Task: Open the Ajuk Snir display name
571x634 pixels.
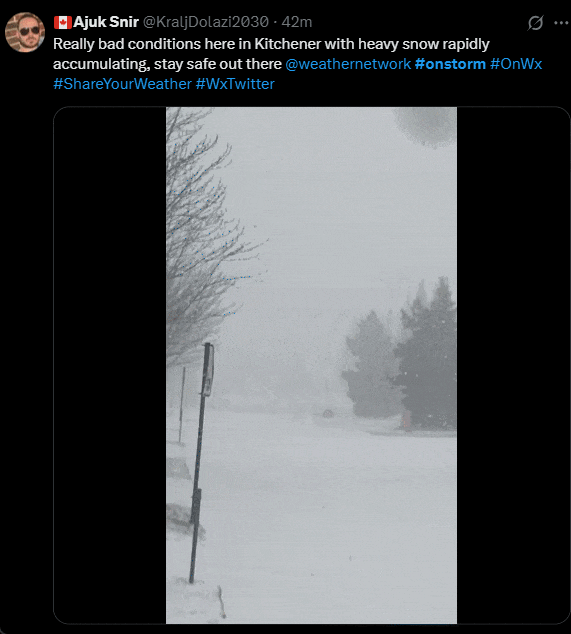Action: click(106, 22)
